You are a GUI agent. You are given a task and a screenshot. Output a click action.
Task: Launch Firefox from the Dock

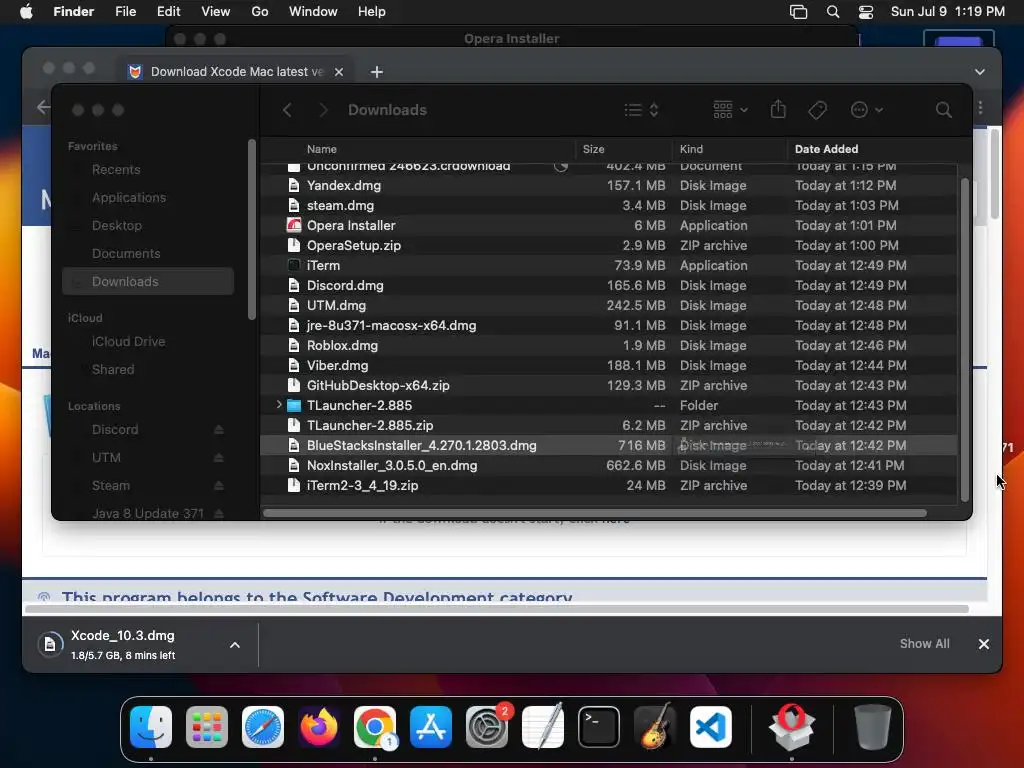click(319, 727)
